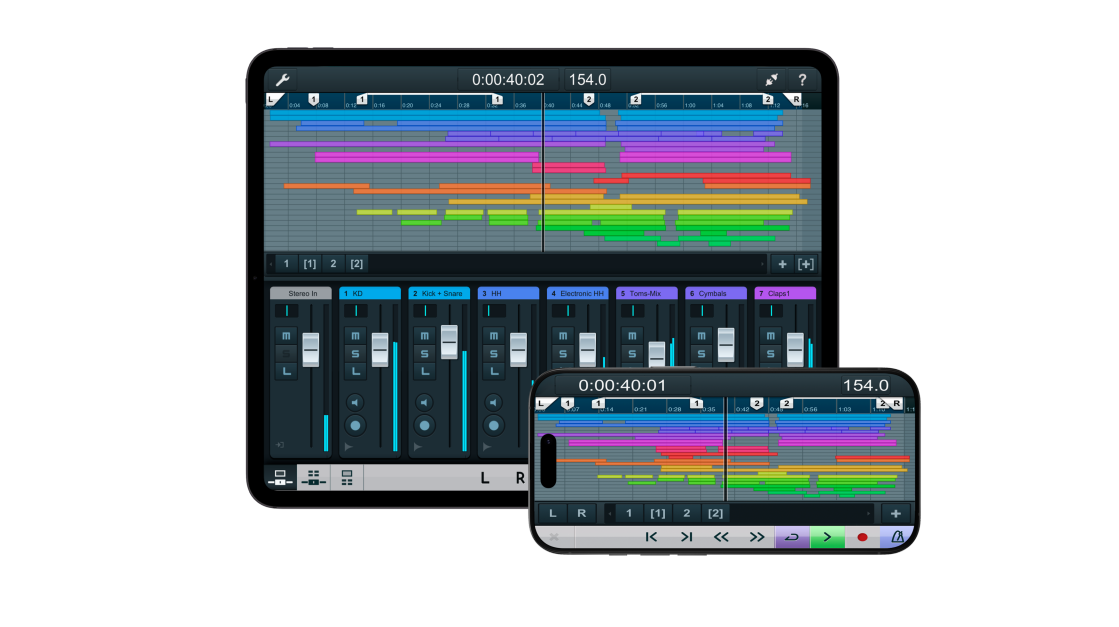This screenshot has width=1119, height=627.
Task: Click the Cymbals channel volume fader
Action: (726, 342)
